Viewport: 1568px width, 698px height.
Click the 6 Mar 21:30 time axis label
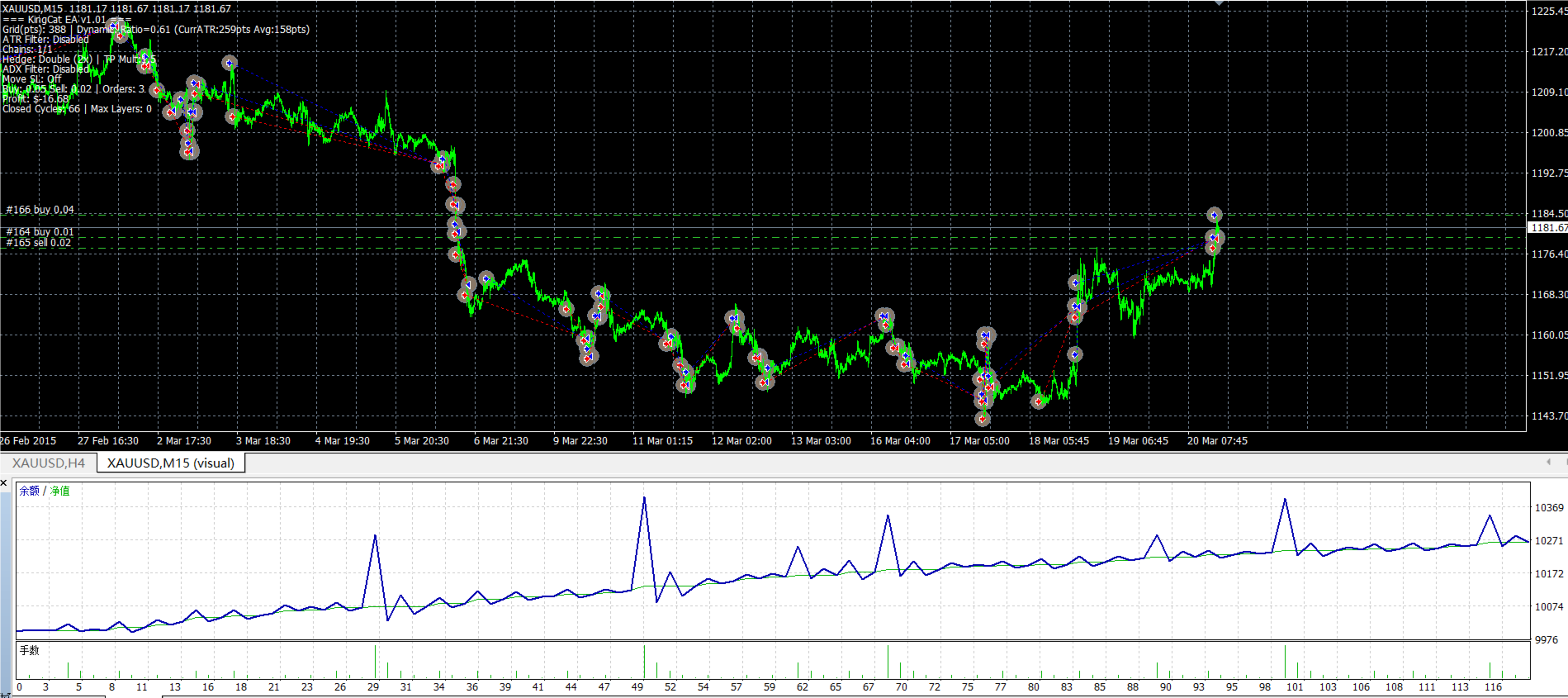(x=501, y=441)
